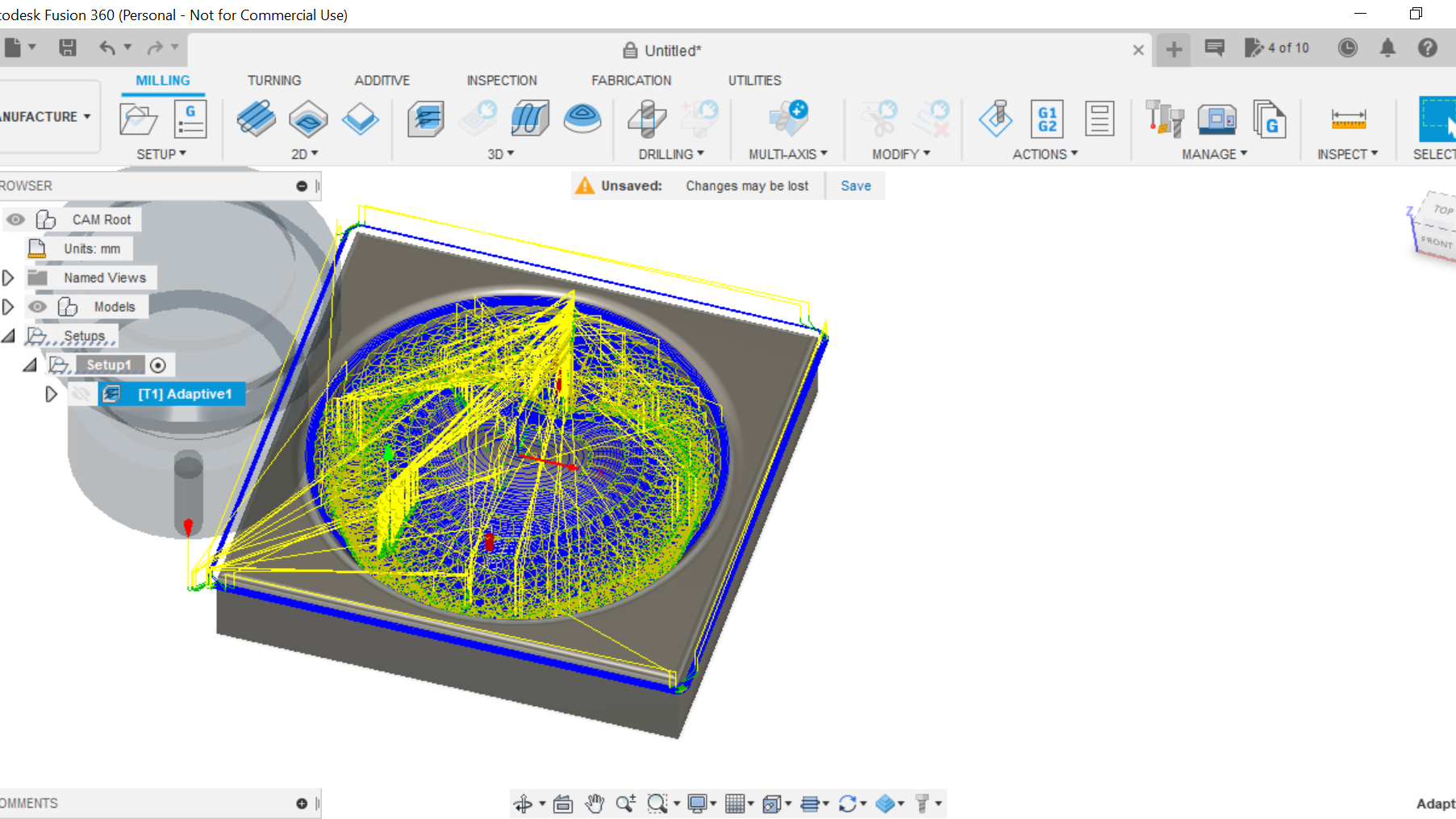Choose the 3D Parallel toolpath icon
This screenshot has height=819, width=1456.
click(530, 119)
